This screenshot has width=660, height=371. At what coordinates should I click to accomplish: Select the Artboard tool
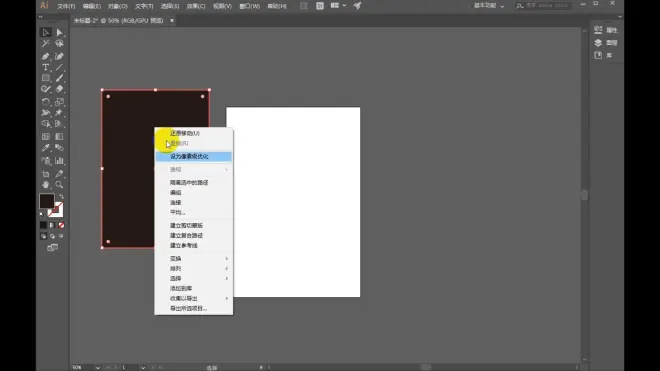click(46, 173)
